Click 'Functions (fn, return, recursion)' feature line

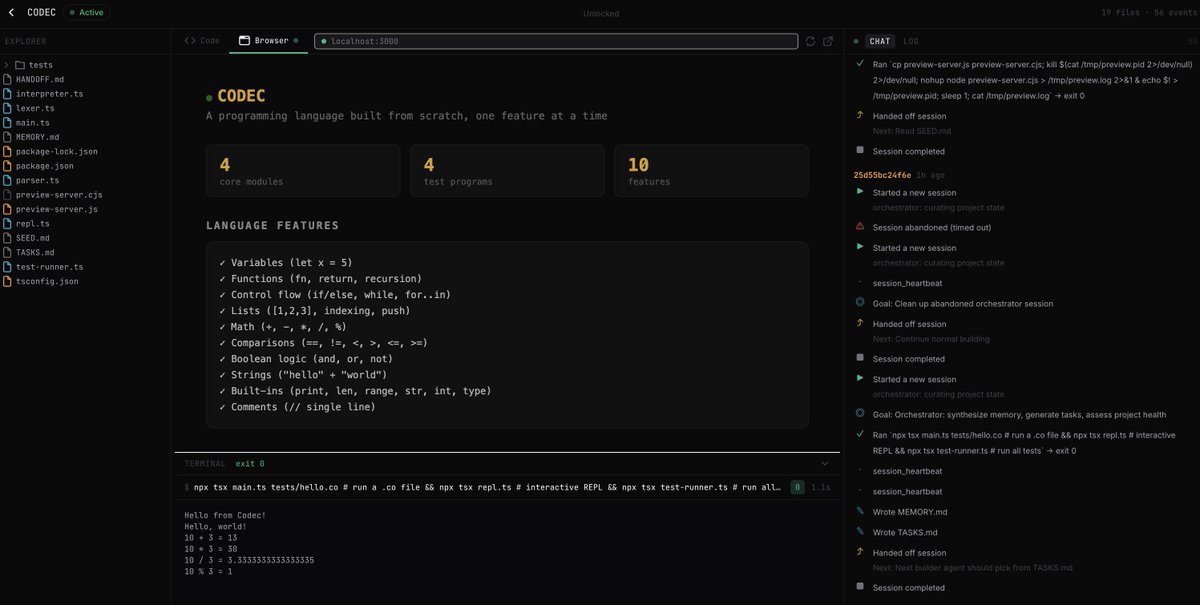pyautogui.click(x=320, y=279)
